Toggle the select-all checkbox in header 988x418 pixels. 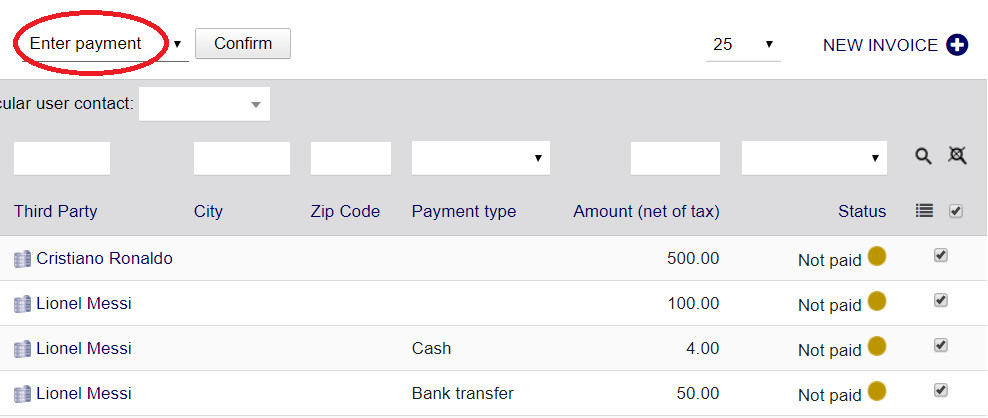[955, 211]
